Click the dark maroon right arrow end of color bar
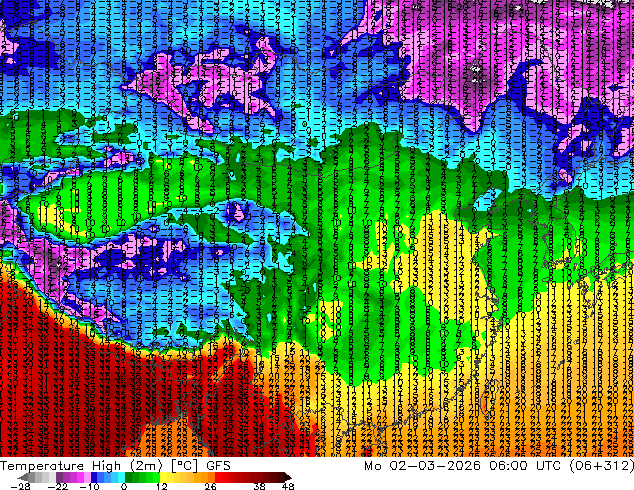634x490 pixels. click(287, 477)
